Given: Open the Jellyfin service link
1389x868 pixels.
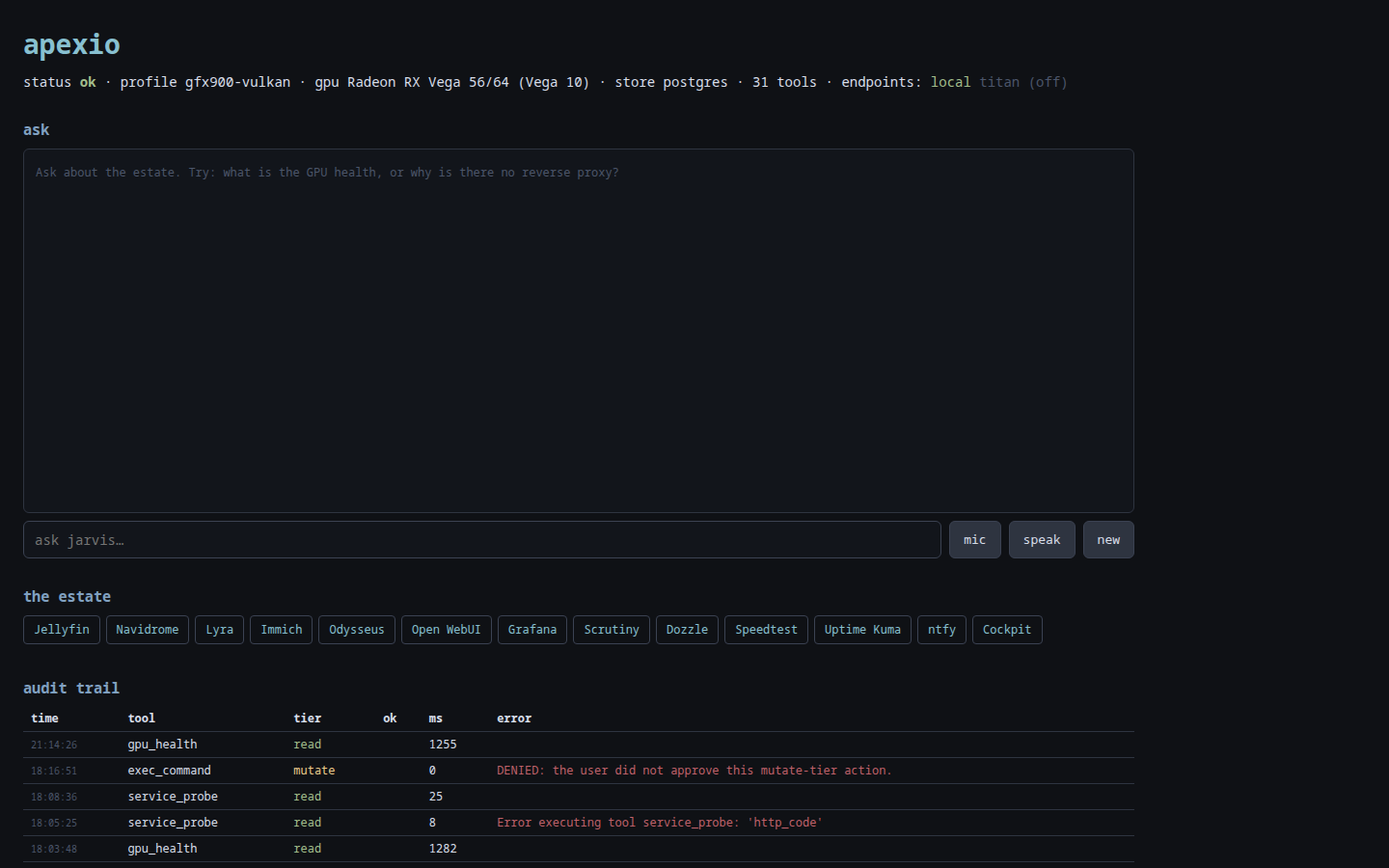Looking at the screenshot, I should click(62, 630).
